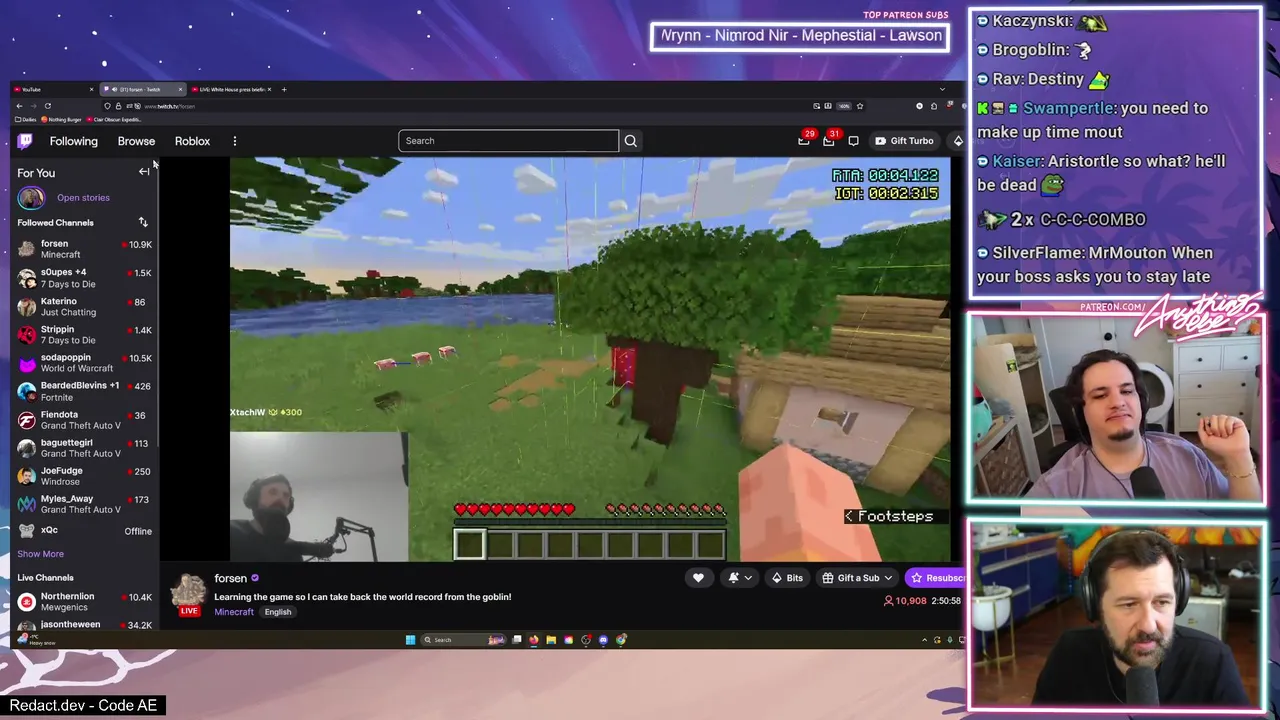Open Clair Obscur Expedition bookmark

coord(114,119)
